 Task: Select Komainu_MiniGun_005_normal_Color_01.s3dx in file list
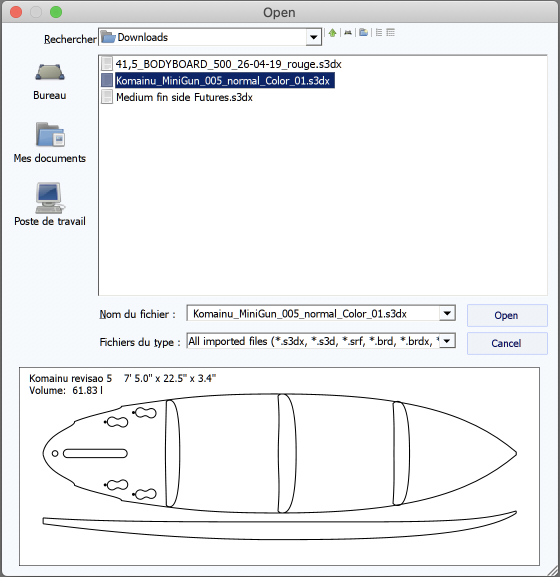(x=224, y=81)
